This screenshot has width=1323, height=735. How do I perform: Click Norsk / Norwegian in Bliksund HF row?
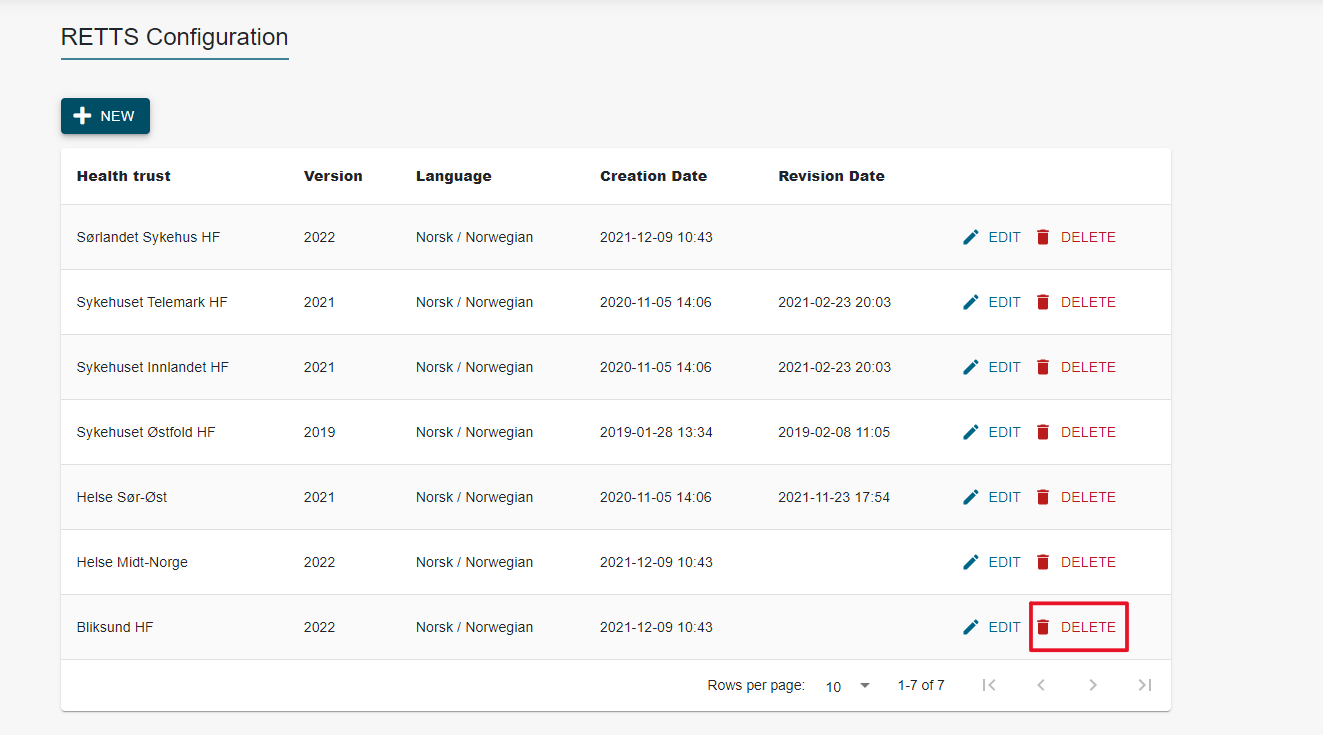pyautogui.click(x=474, y=627)
